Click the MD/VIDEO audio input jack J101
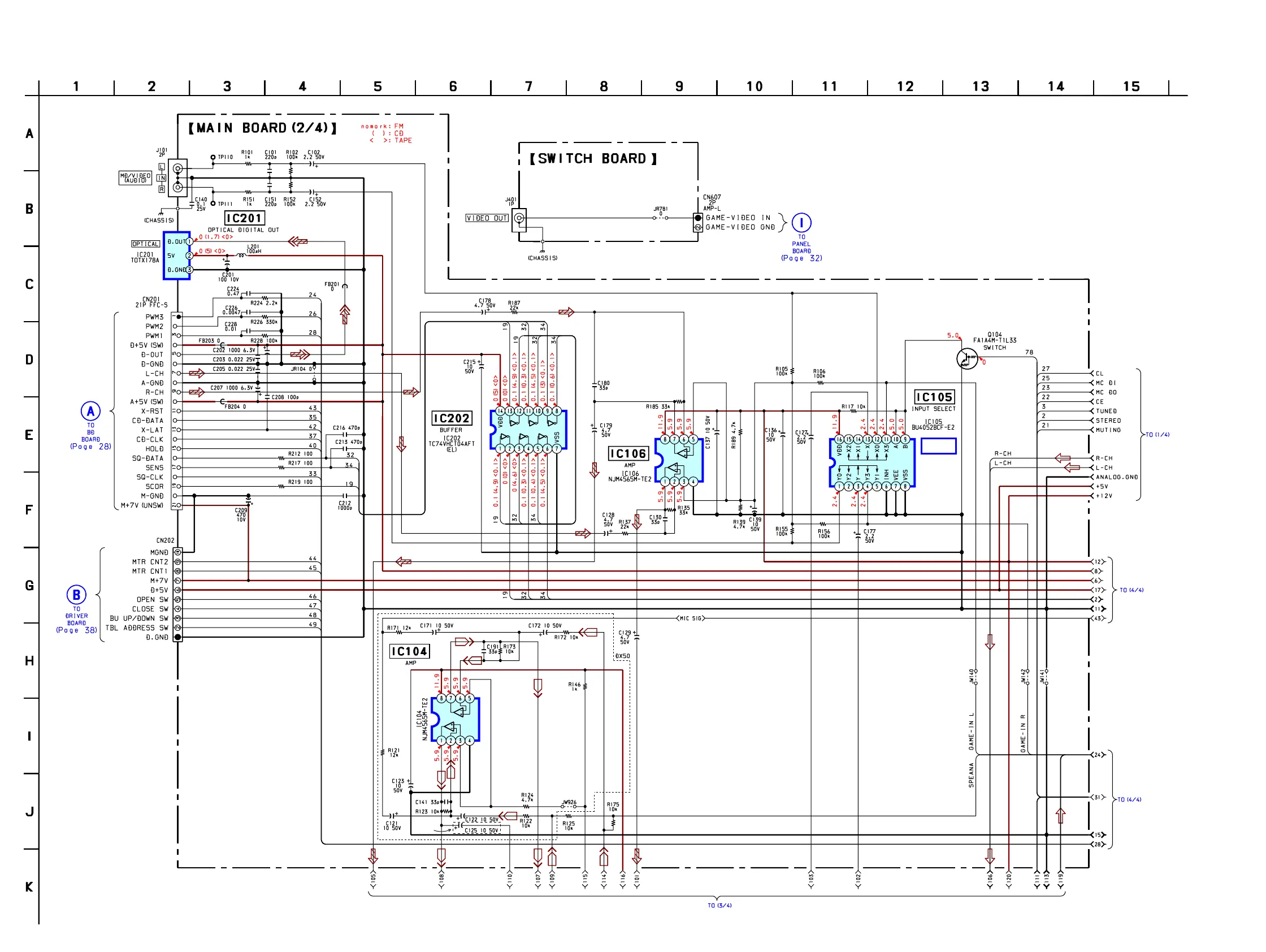The width and height of the screenshot is (1266, 952). (178, 178)
